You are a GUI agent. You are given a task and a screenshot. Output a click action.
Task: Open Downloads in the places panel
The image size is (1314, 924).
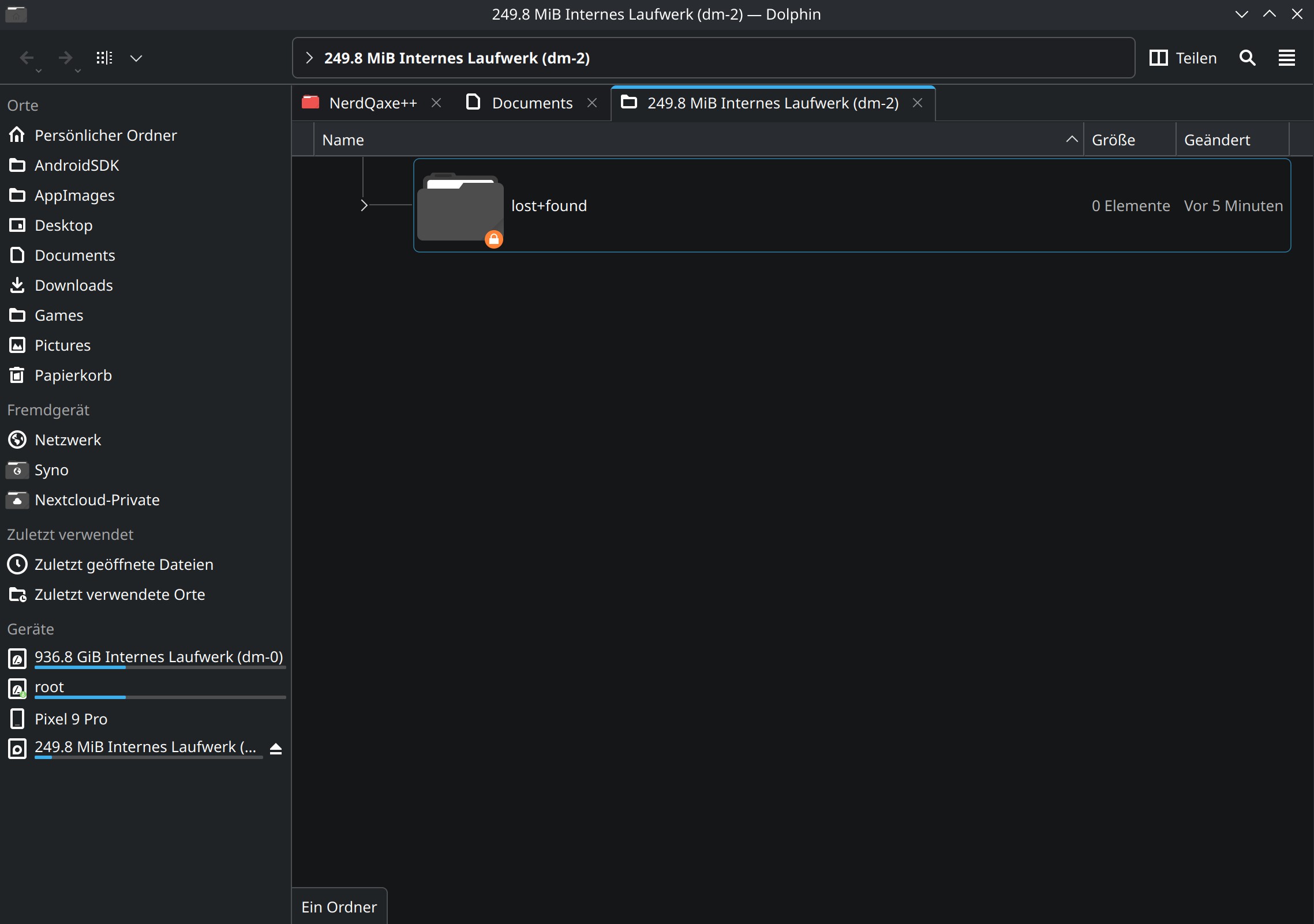pos(73,286)
